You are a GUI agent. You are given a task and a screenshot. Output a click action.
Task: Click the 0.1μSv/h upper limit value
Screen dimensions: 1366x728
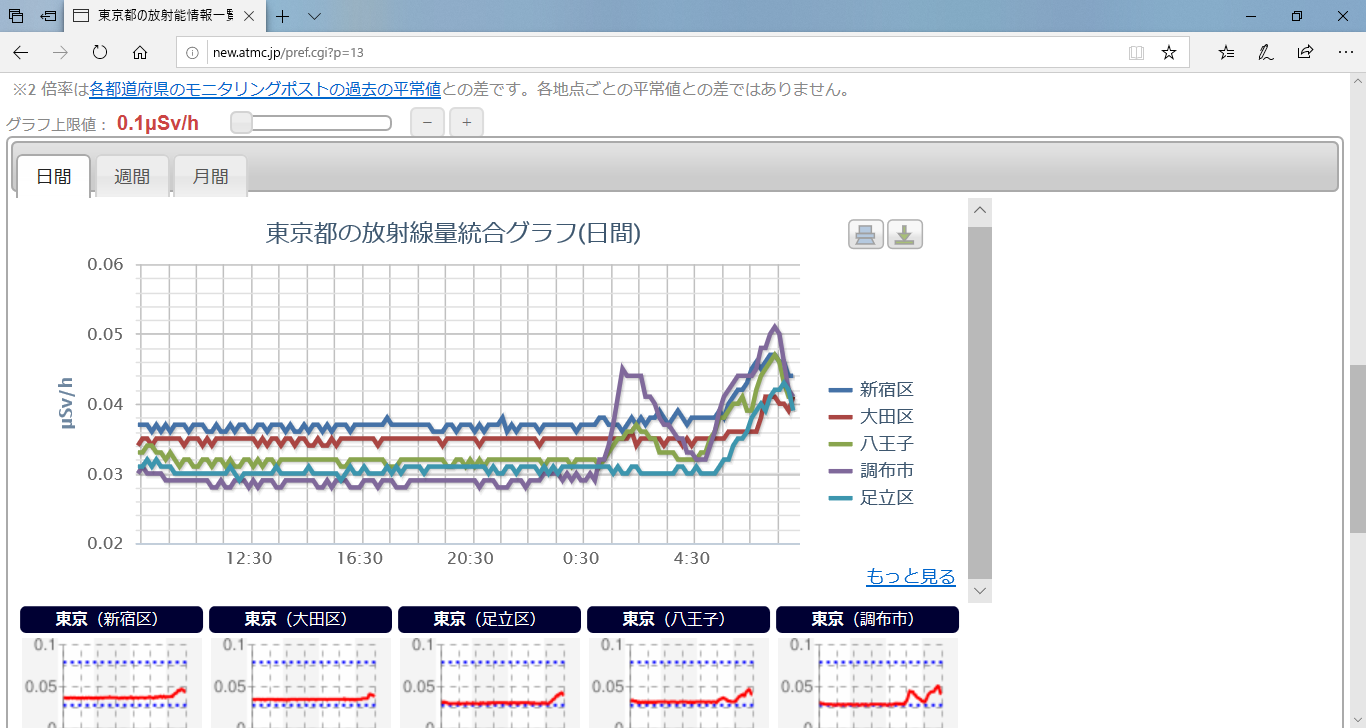point(158,124)
